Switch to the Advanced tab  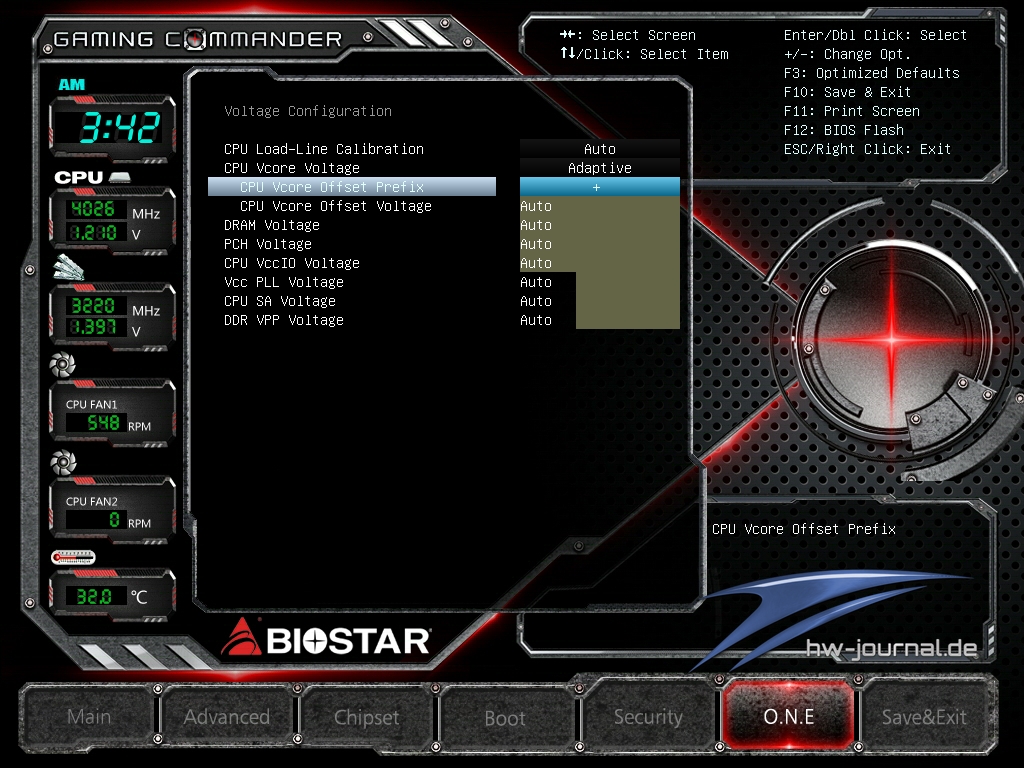(x=227, y=717)
